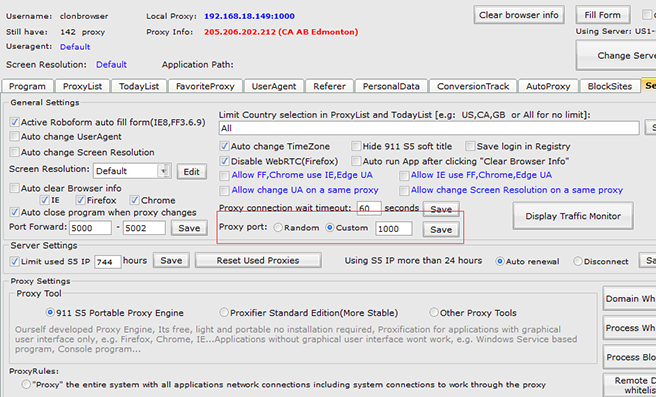Click the Screen Resolution Default link
Viewport: 656px width, 397px height.
click(x=111, y=65)
